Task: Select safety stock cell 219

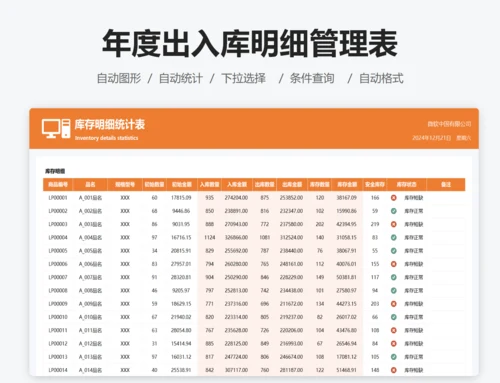Action: [x=375, y=224]
